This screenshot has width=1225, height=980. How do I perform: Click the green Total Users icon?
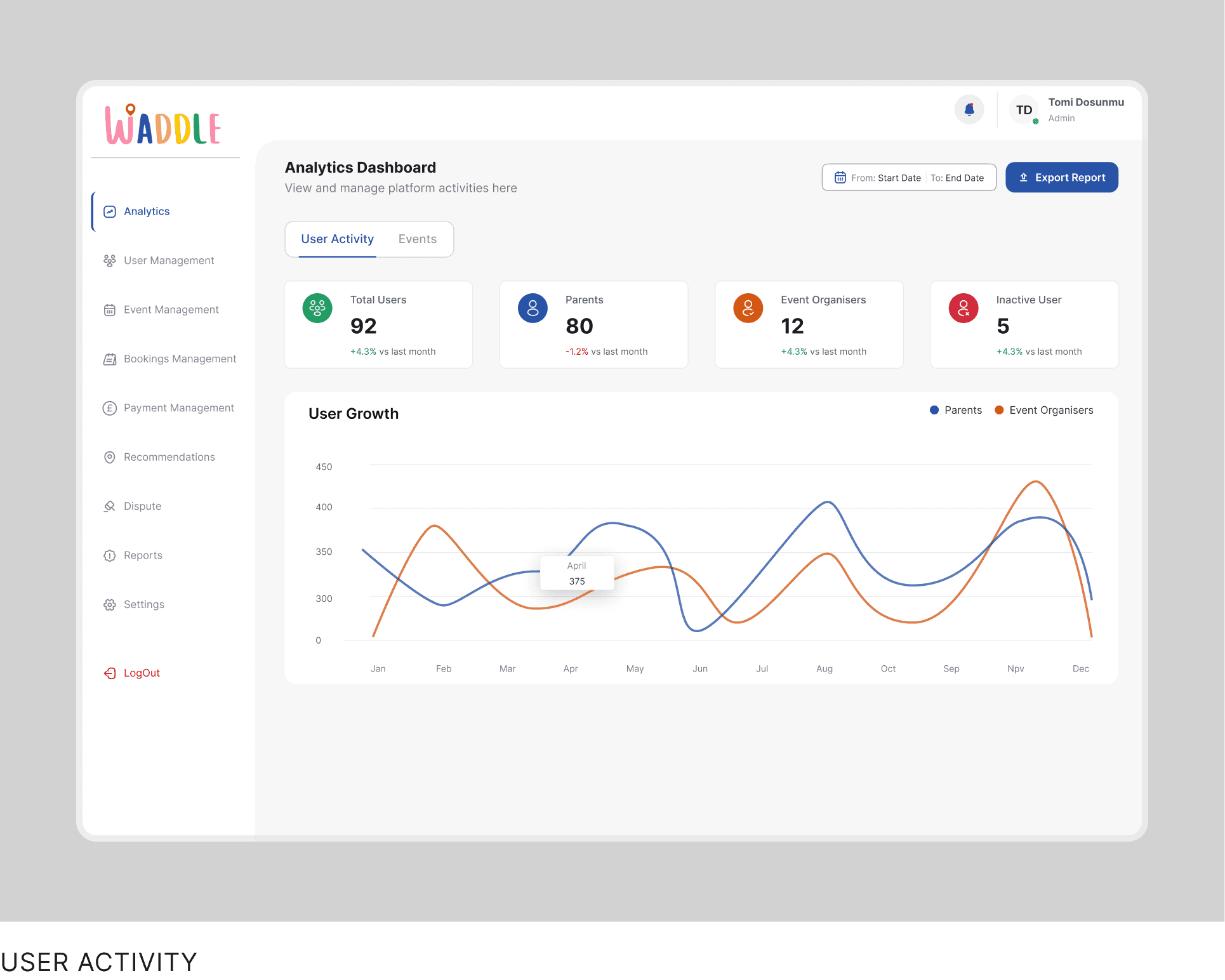317,308
